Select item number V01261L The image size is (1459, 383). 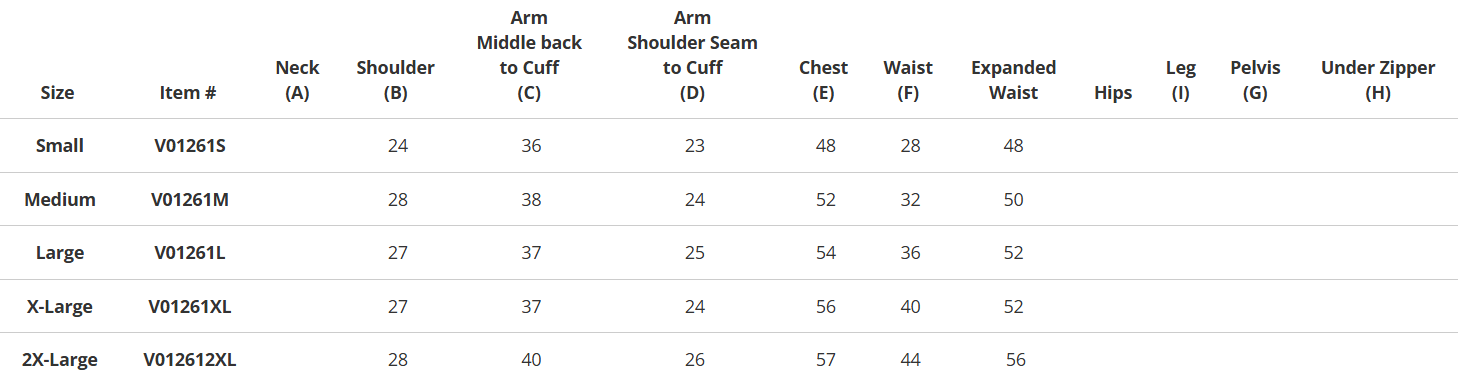[190, 253]
